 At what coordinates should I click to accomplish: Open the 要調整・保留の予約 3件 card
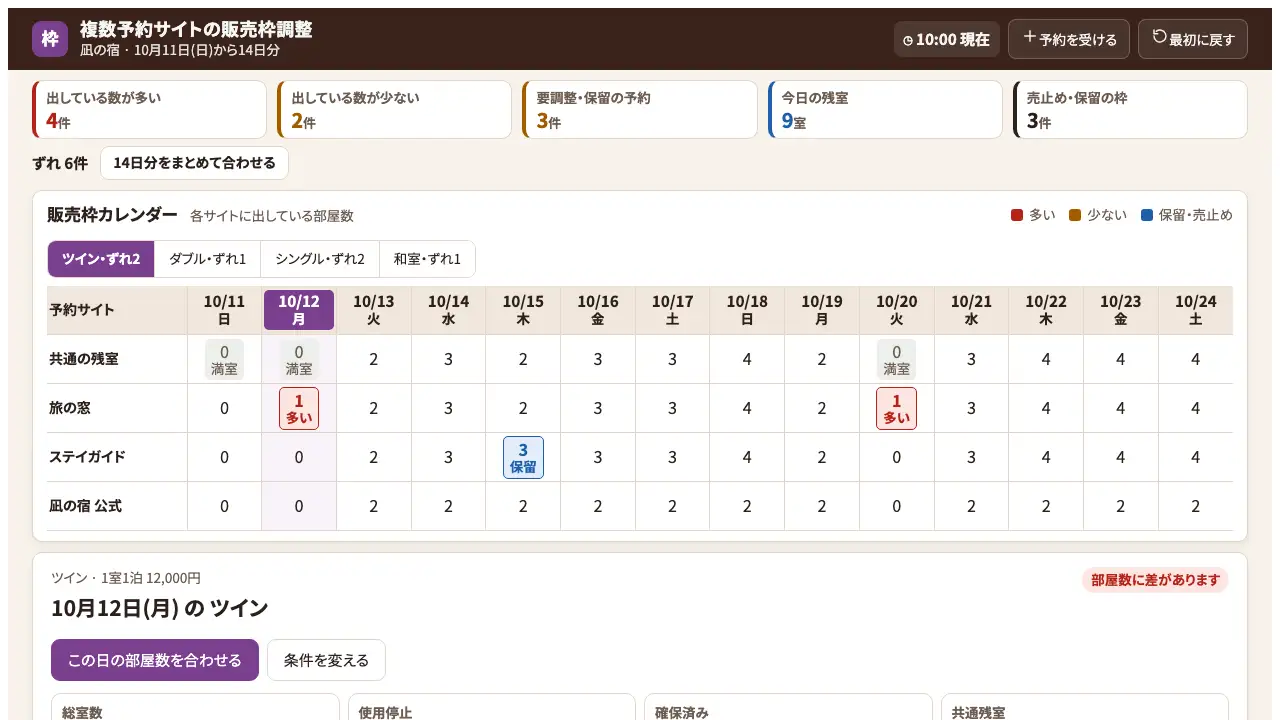(640, 109)
